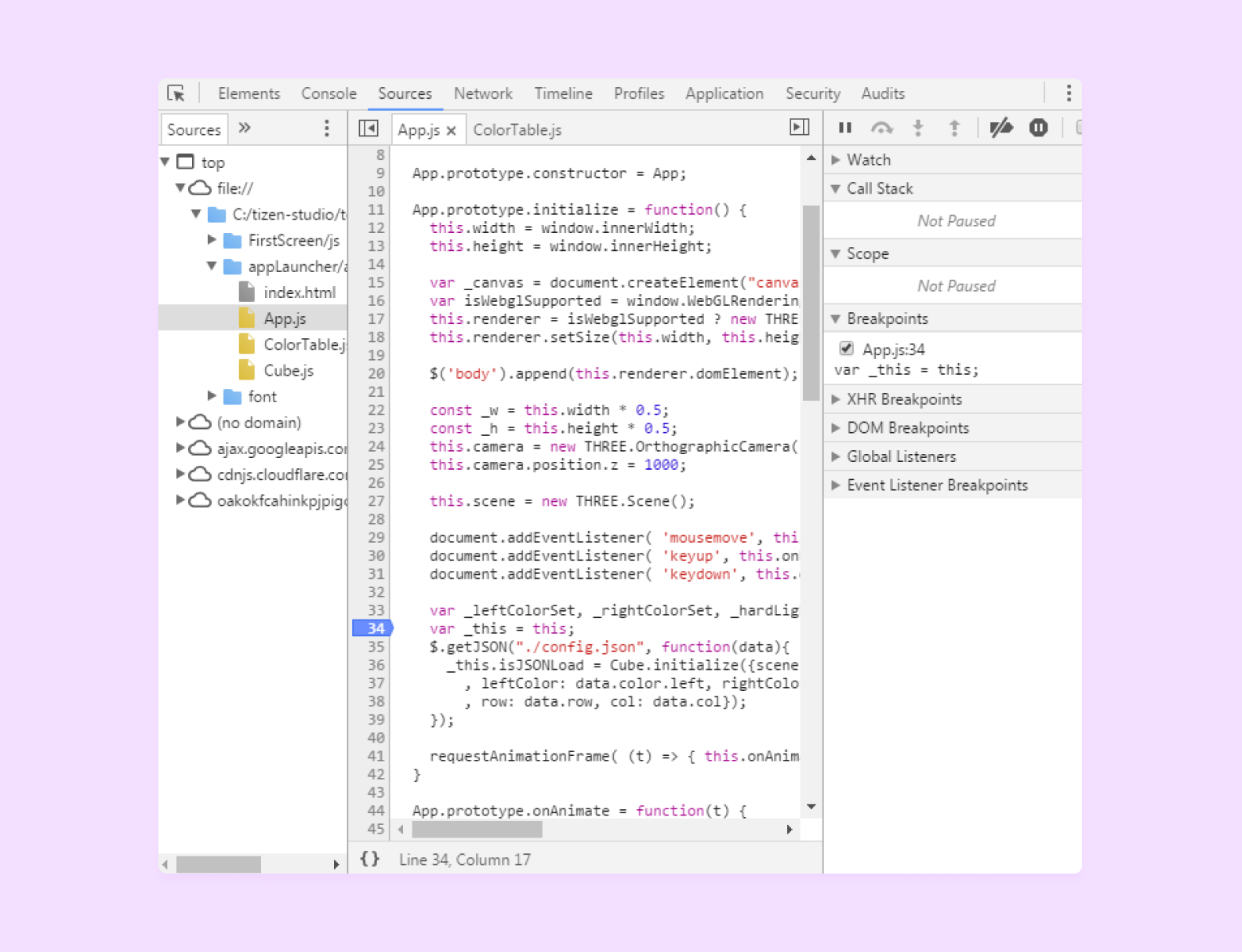Image resolution: width=1242 pixels, height=952 pixels.
Task: Show more navigator tabs with double chevron
Action: pyautogui.click(x=245, y=128)
